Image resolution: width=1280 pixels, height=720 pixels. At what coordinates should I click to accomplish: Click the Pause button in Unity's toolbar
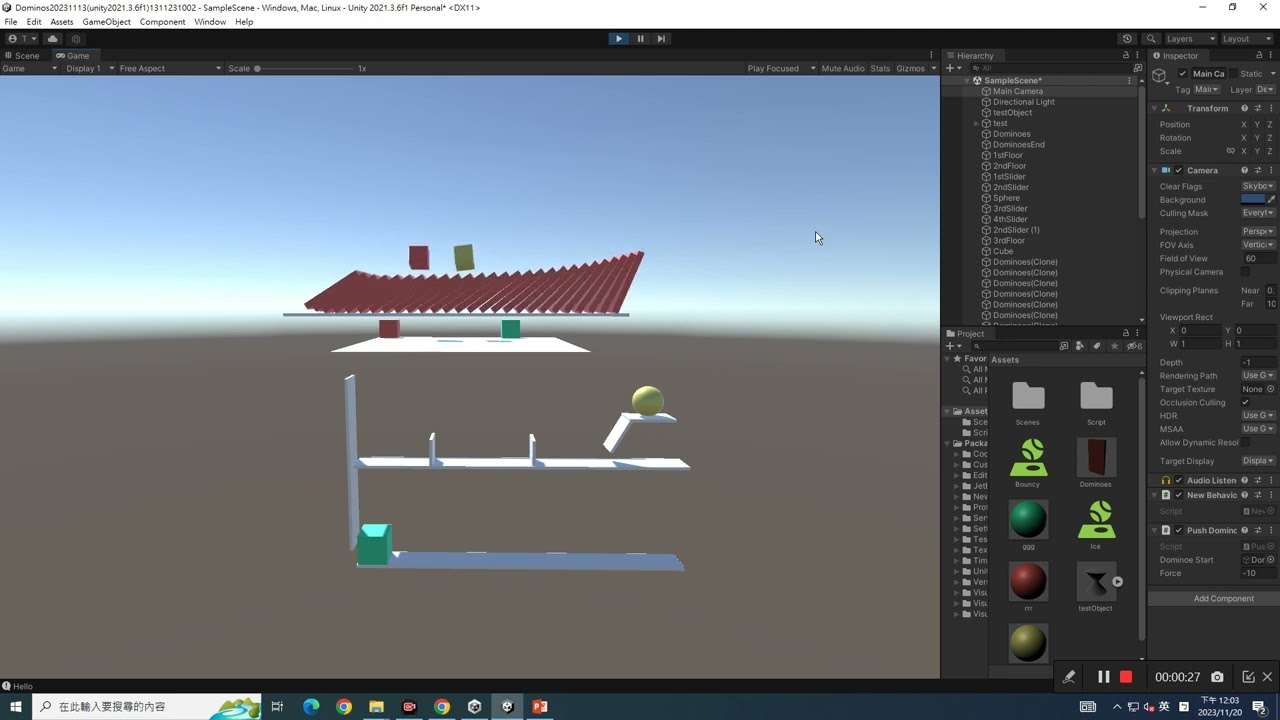pyautogui.click(x=640, y=39)
